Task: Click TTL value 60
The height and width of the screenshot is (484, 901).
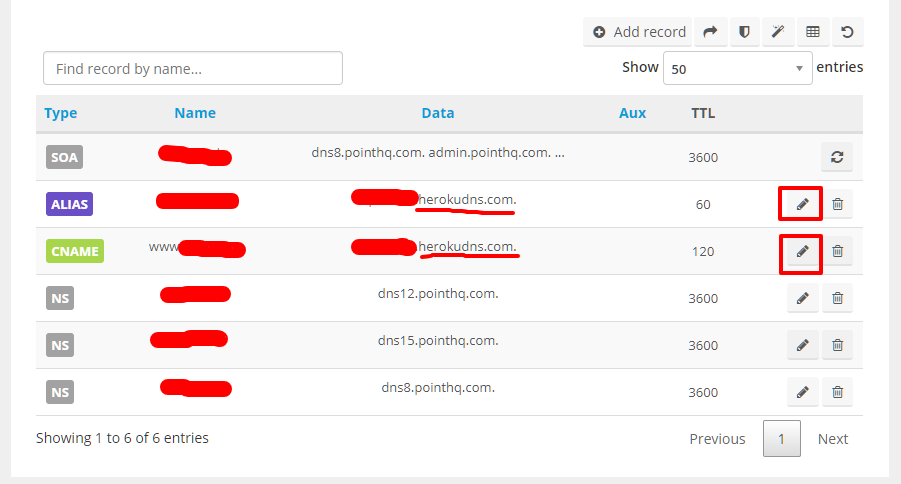Action: click(703, 205)
